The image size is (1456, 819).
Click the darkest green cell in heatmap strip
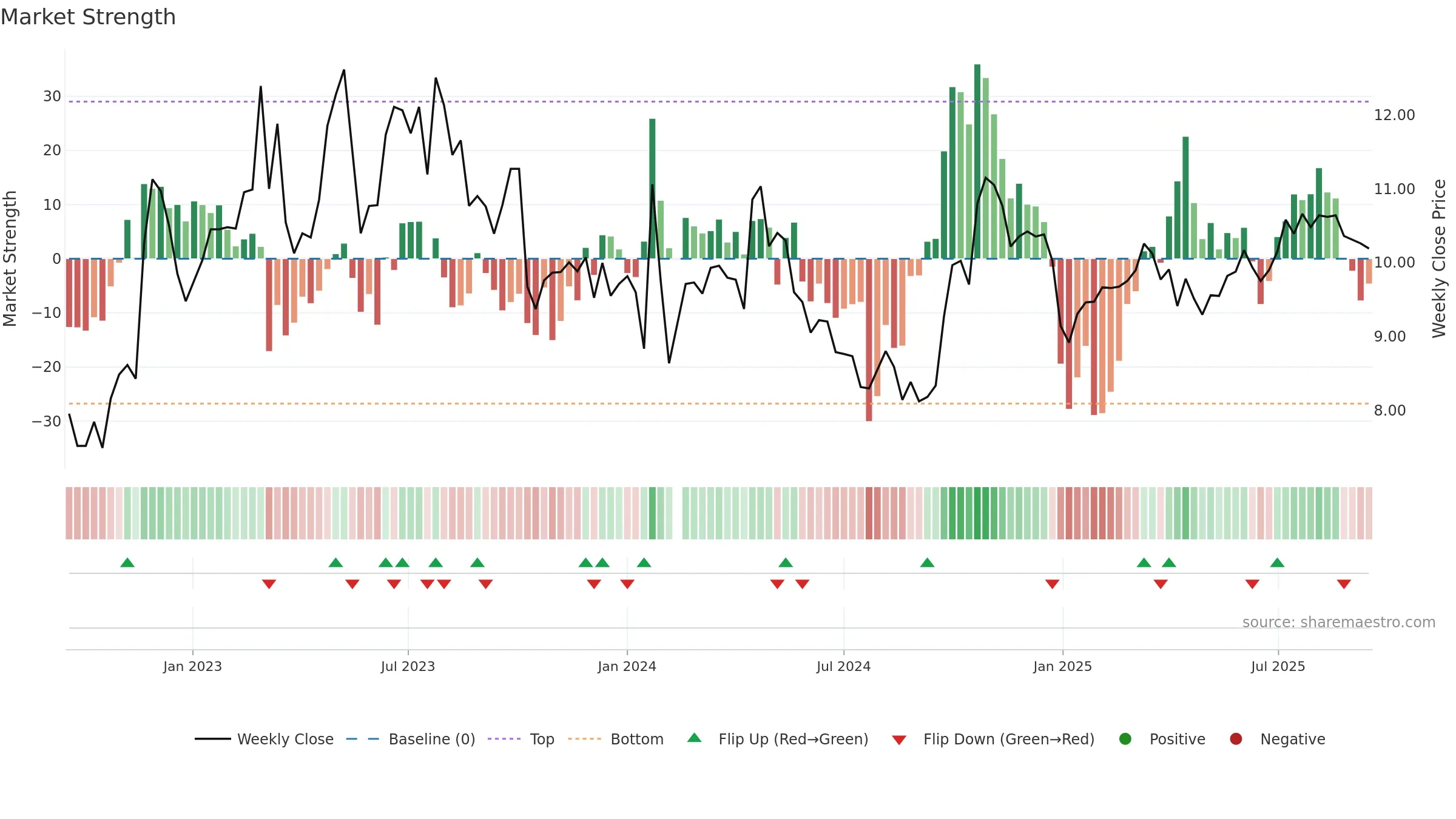coord(977,513)
